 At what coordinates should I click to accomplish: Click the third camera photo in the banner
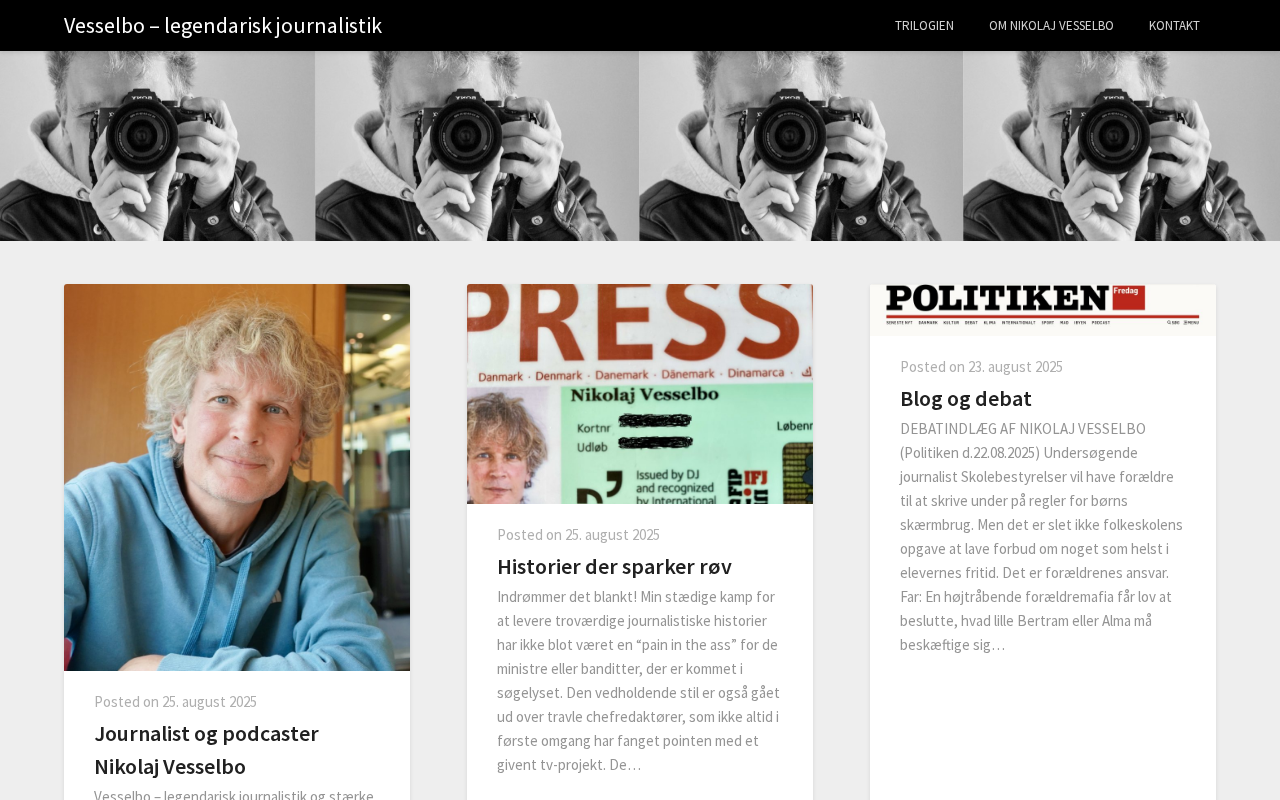[x=801, y=146]
